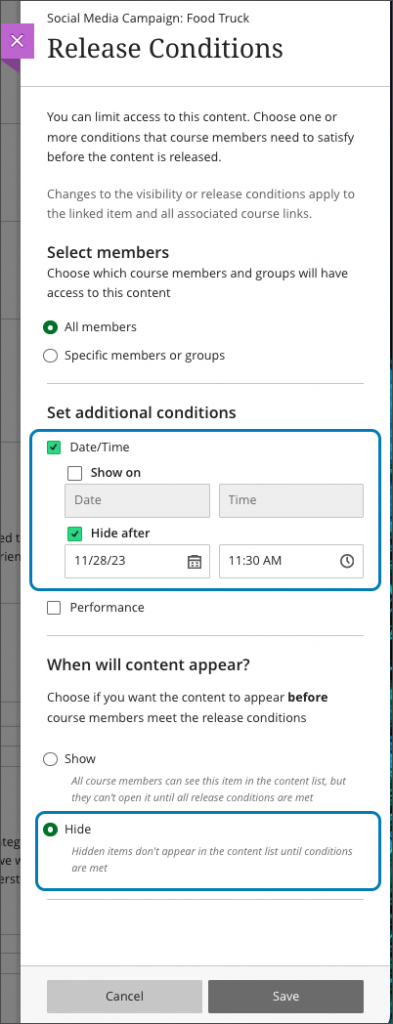Click the Show on Date field
Image resolution: width=393 pixels, height=1024 pixels.
(137, 501)
